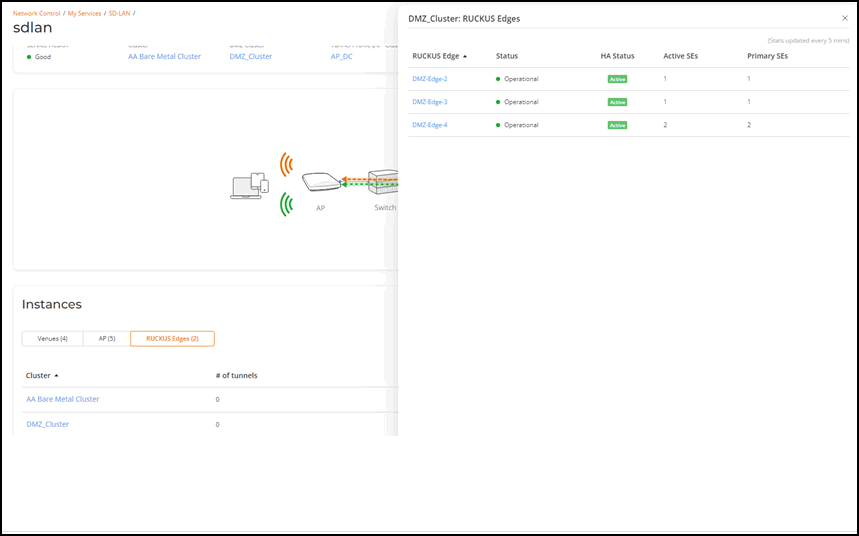Open the AP_DC tunnel profile link
859x536 pixels.
(341, 57)
